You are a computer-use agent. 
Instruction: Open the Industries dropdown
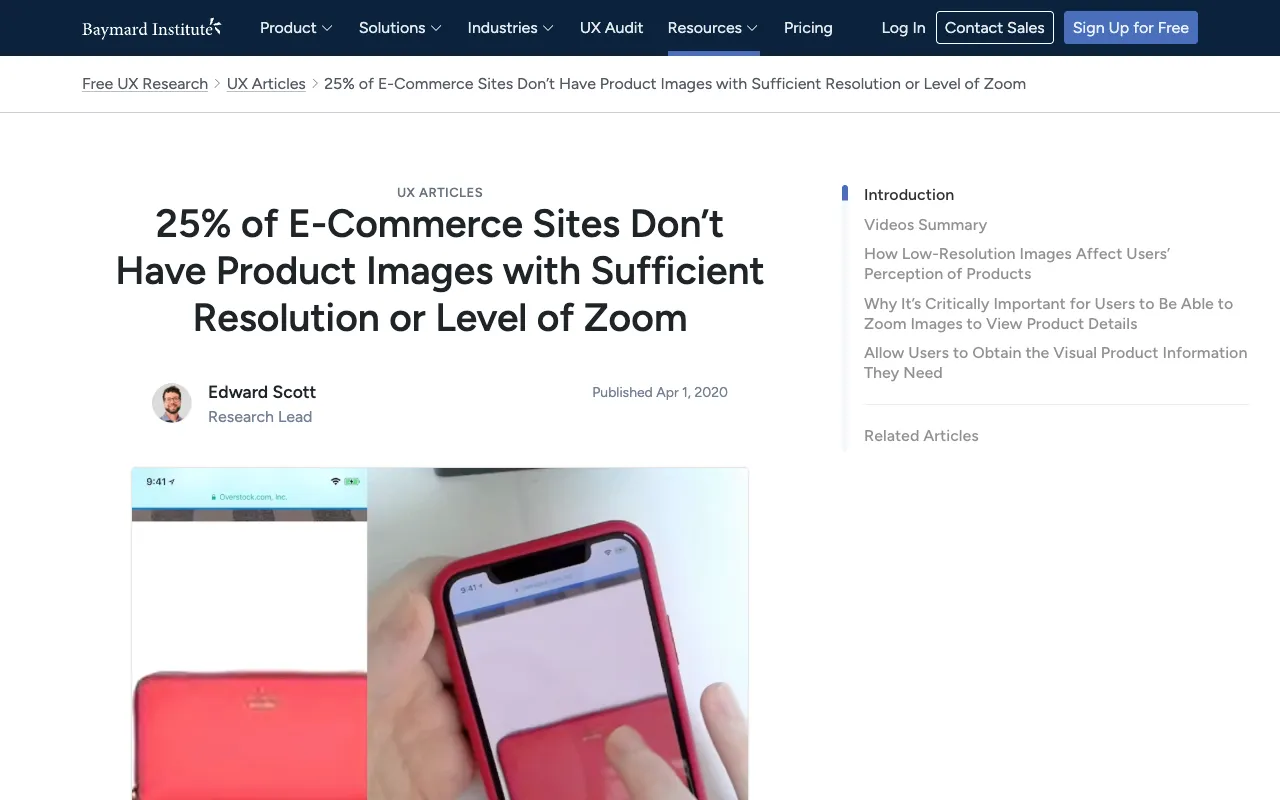(510, 28)
